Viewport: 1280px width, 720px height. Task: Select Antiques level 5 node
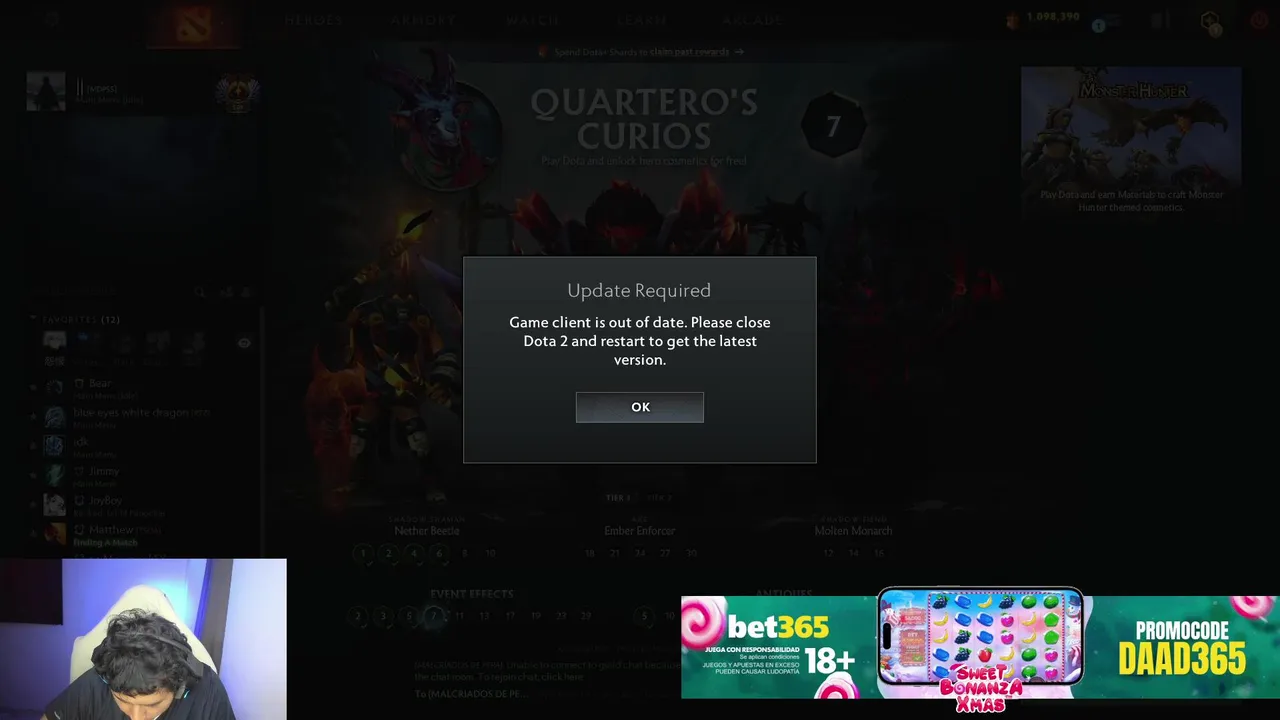pos(645,616)
